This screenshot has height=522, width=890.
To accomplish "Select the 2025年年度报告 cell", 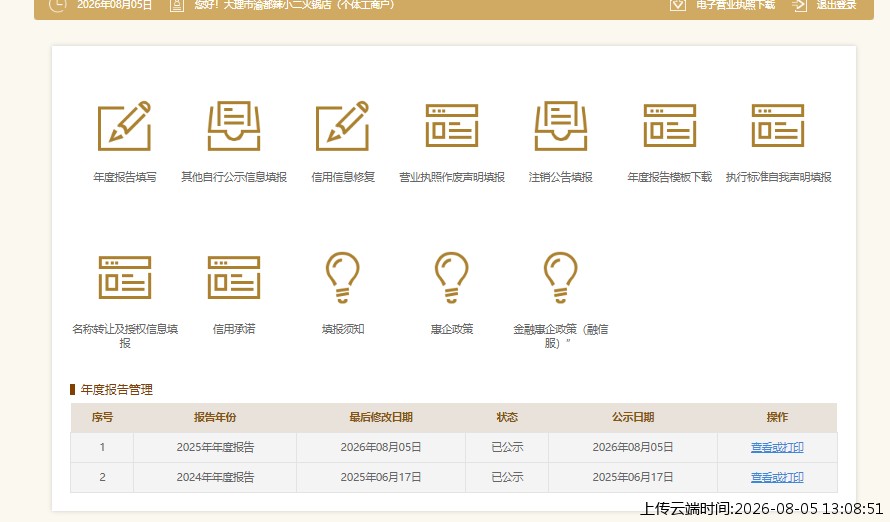I will pyautogui.click(x=215, y=447).
